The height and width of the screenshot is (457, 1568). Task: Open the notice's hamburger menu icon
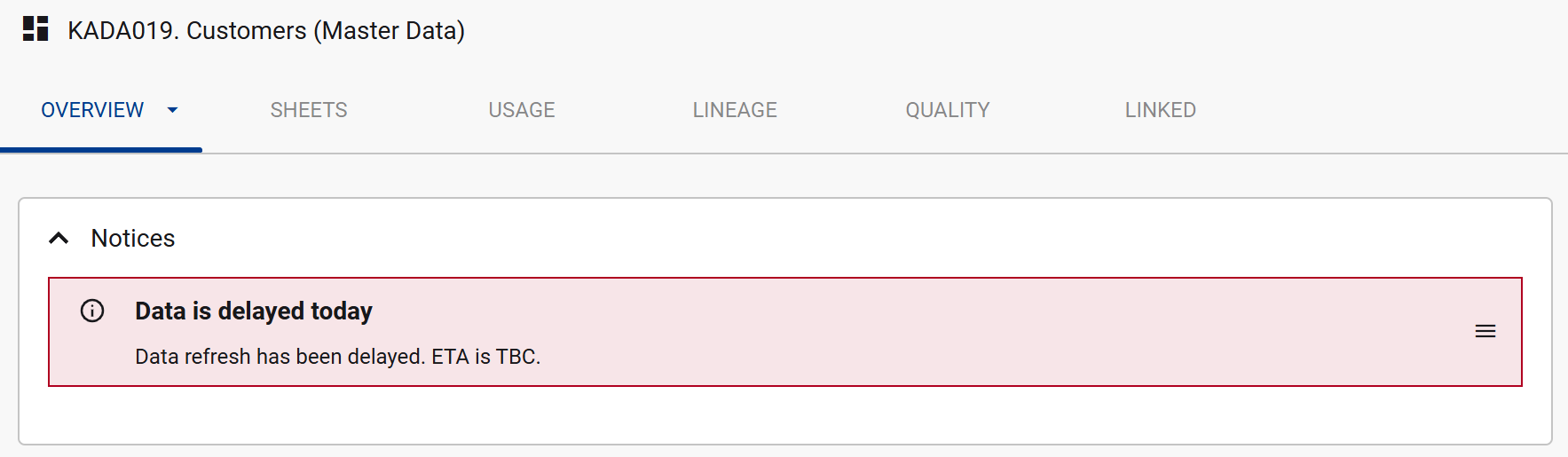click(1485, 331)
